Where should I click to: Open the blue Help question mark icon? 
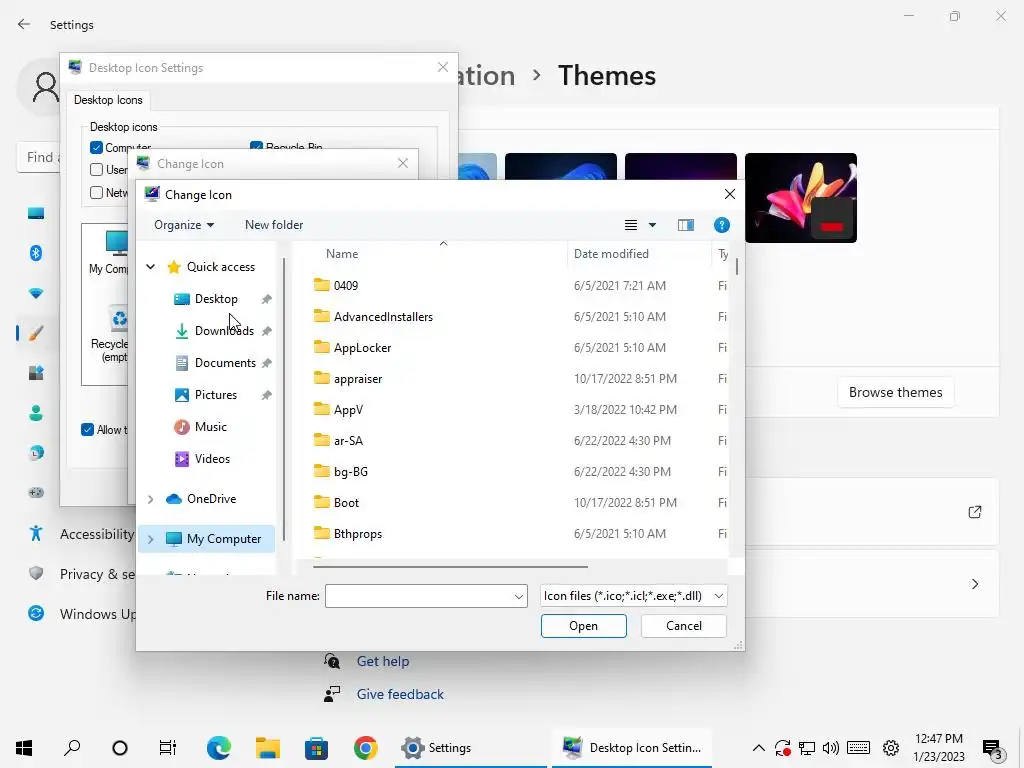pos(722,225)
